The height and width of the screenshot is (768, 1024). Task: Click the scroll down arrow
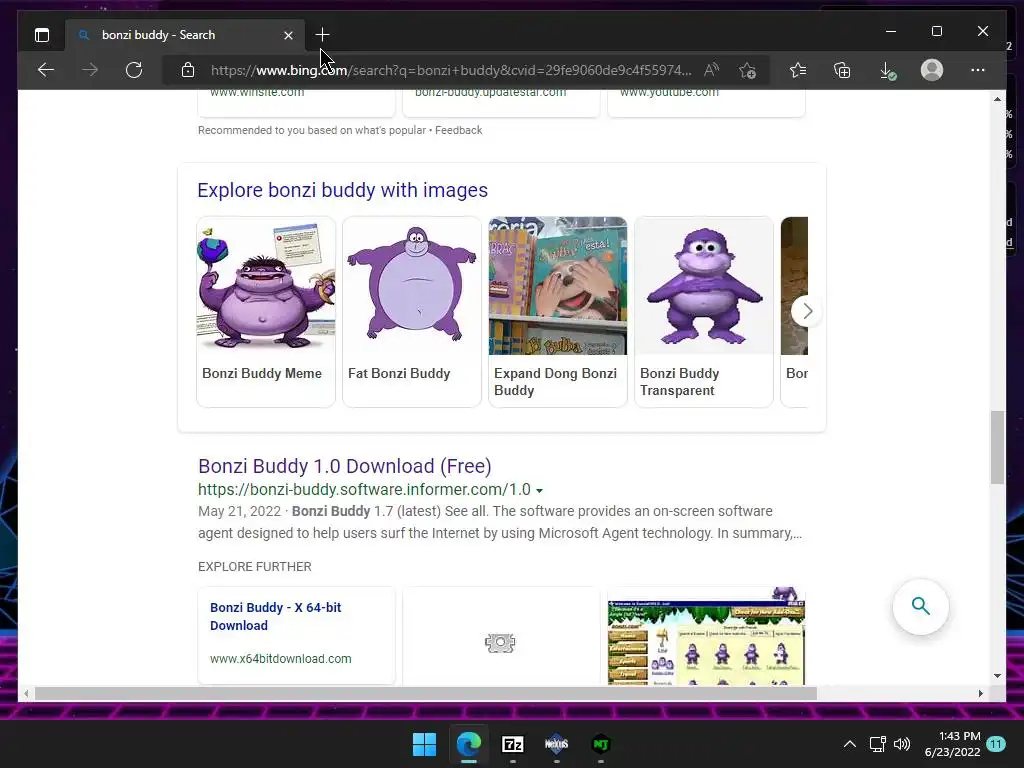pos(997,676)
